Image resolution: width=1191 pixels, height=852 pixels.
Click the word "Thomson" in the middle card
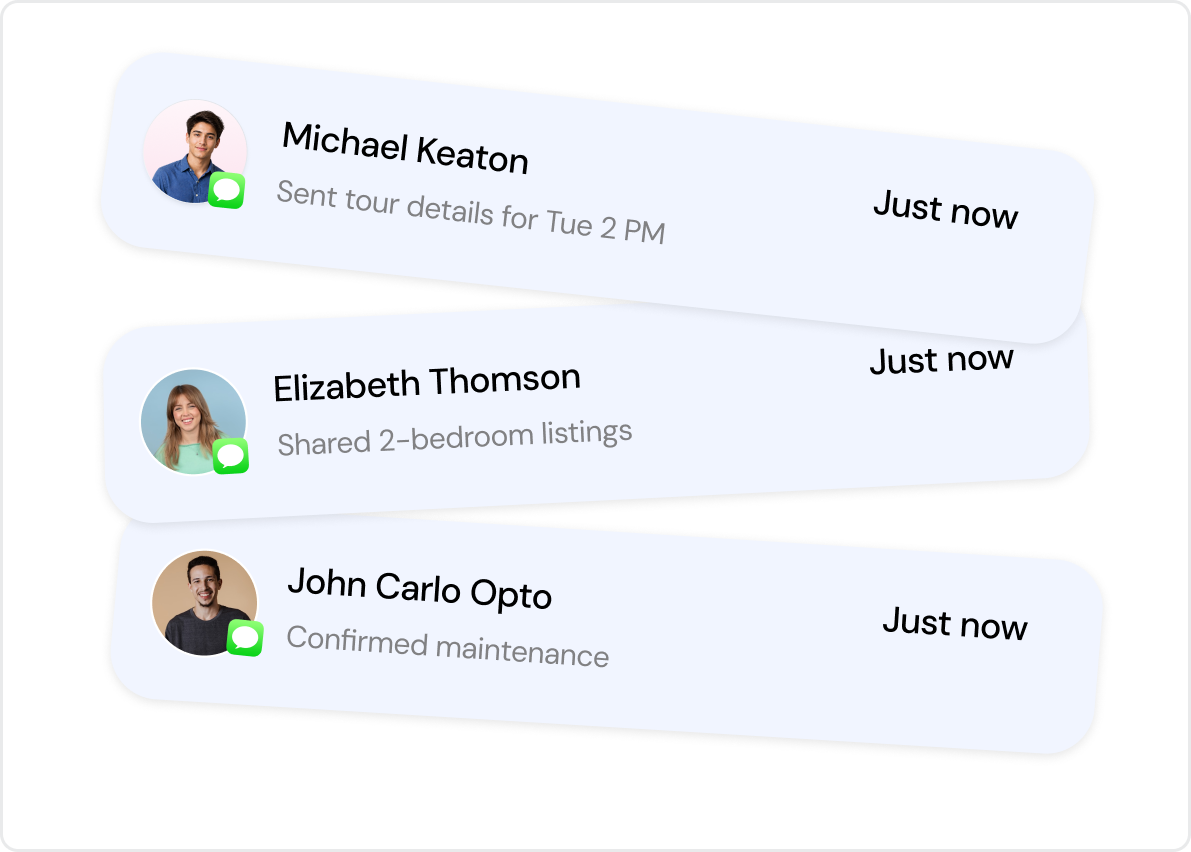point(505,380)
